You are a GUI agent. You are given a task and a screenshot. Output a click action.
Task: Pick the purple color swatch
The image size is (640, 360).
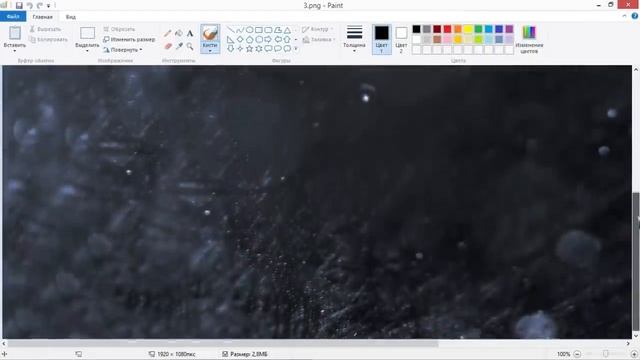509,29
